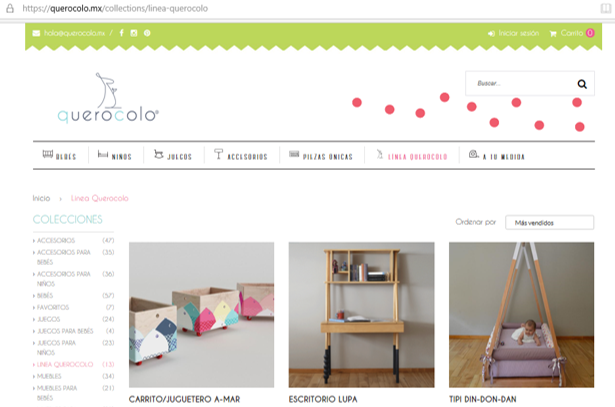This screenshot has height=407, width=615.
Task: Focus the Buscar search field
Action: coord(522,83)
